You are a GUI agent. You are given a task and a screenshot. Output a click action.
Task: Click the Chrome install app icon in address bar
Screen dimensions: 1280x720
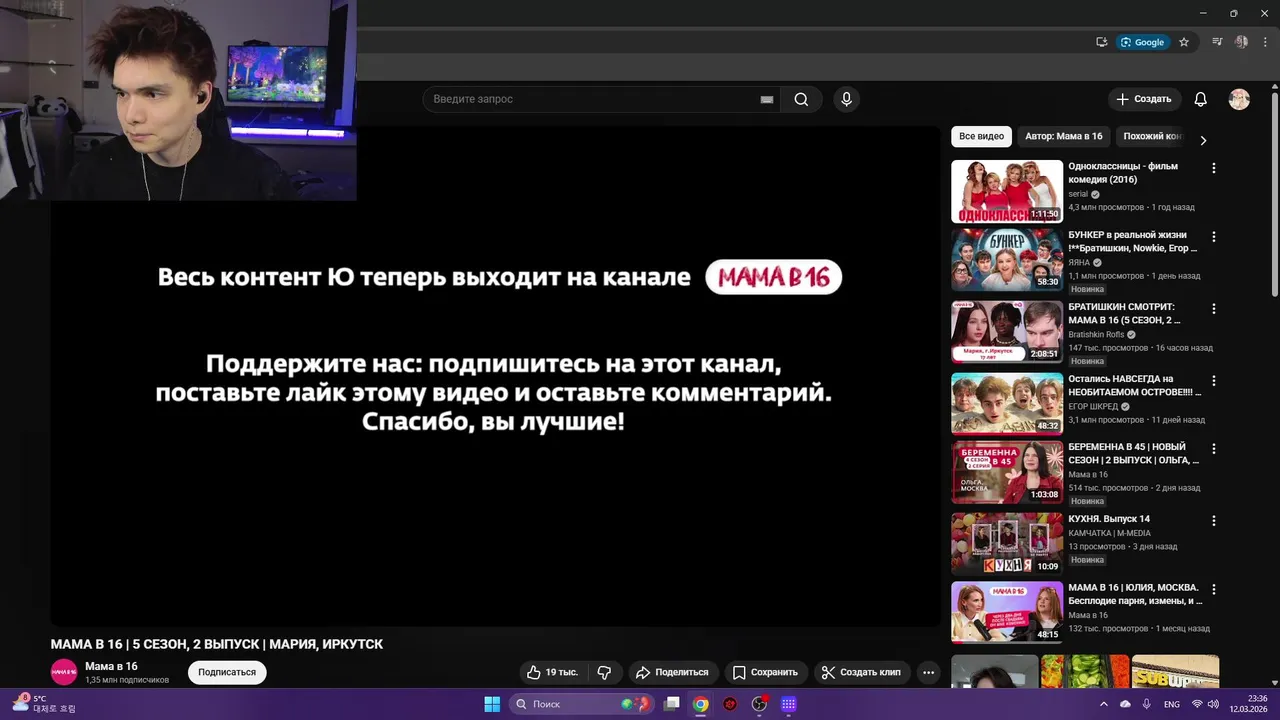point(1101,42)
